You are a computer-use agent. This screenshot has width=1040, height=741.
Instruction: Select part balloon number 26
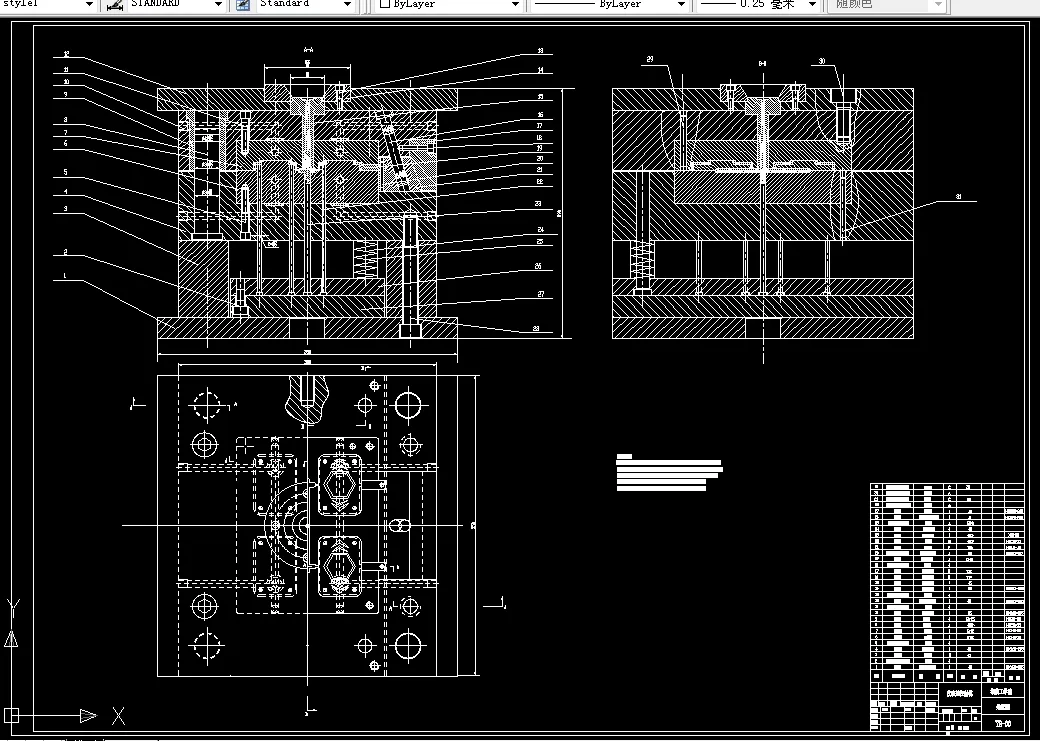click(x=538, y=266)
